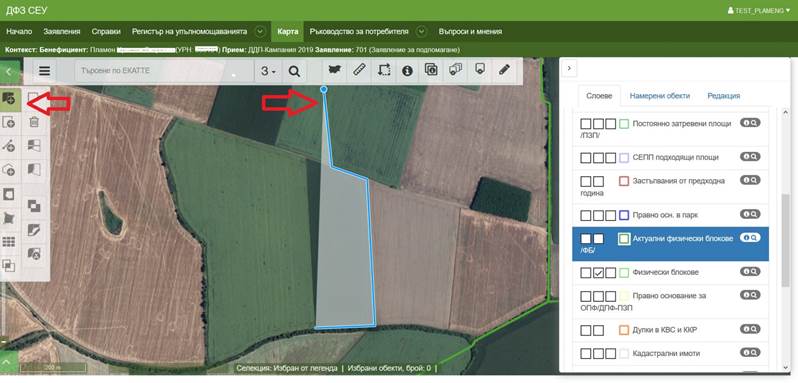The width and height of the screenshot is (798, 383).
Task: Enable first checkbox of СЕПП подходящи площи
Action: [586, 158]
